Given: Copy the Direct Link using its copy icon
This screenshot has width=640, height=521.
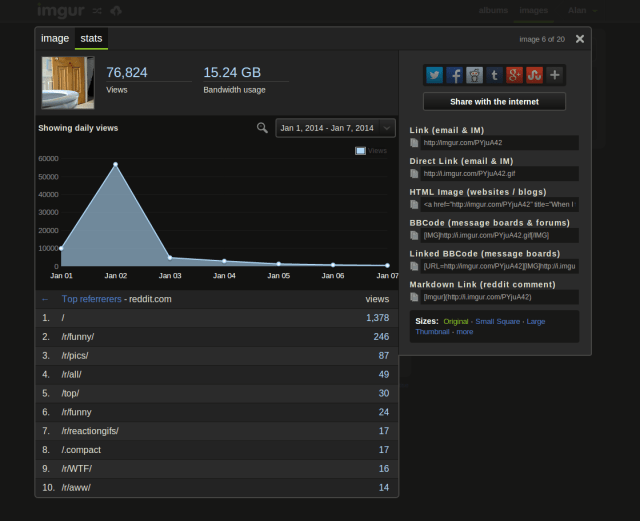Looking at the screenshot, I should pyautogui.click(x=415, y=173).
